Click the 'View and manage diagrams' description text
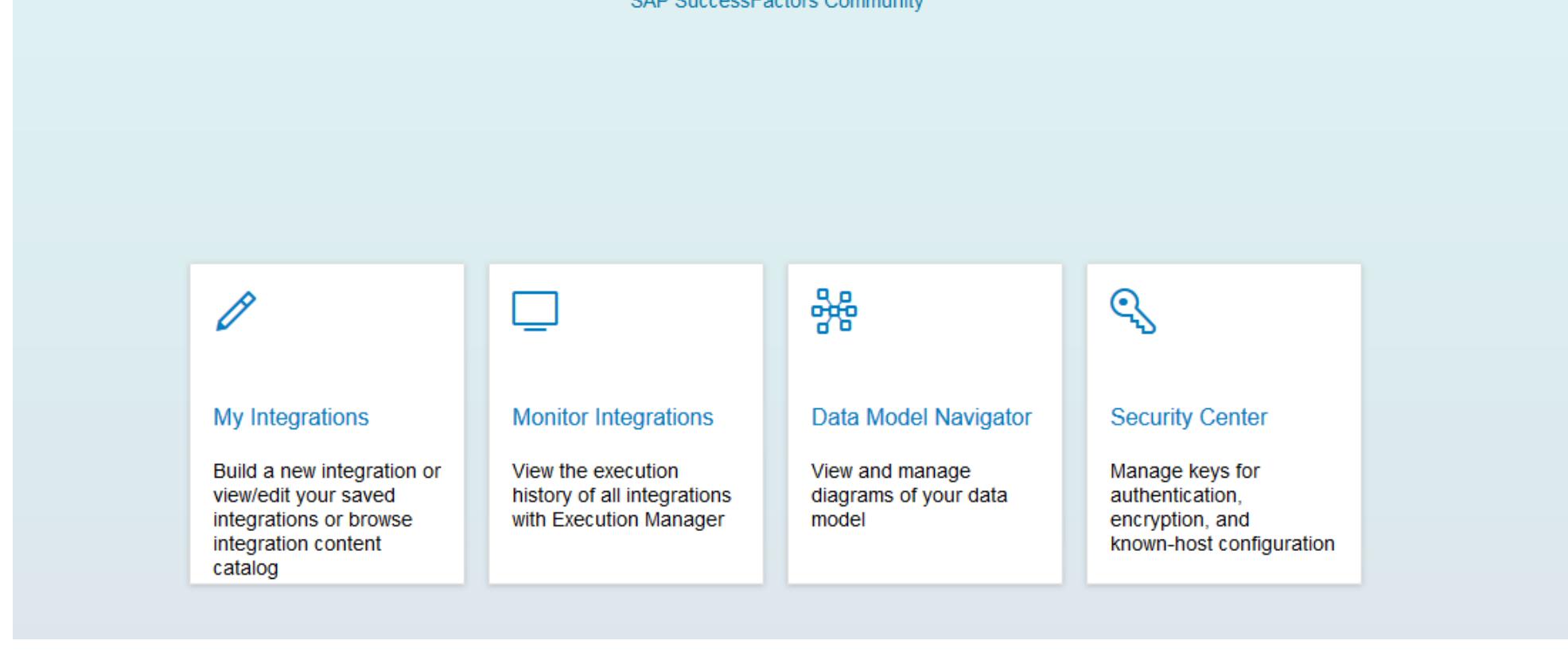 pos(890,471)
